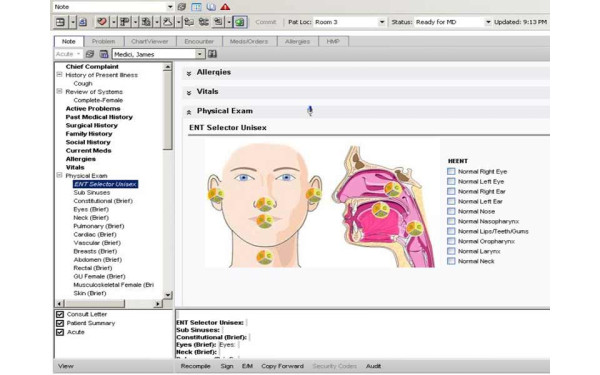This screenshot has height=375, width=600.
Task: Switch to the ChartViewer tab
Action: pyautogui.click(x=150, y=41)
